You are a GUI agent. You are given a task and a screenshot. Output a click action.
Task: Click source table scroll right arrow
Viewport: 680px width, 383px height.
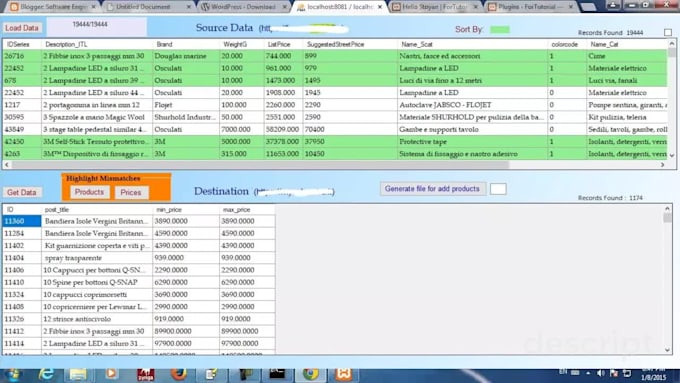pos(662,165)
